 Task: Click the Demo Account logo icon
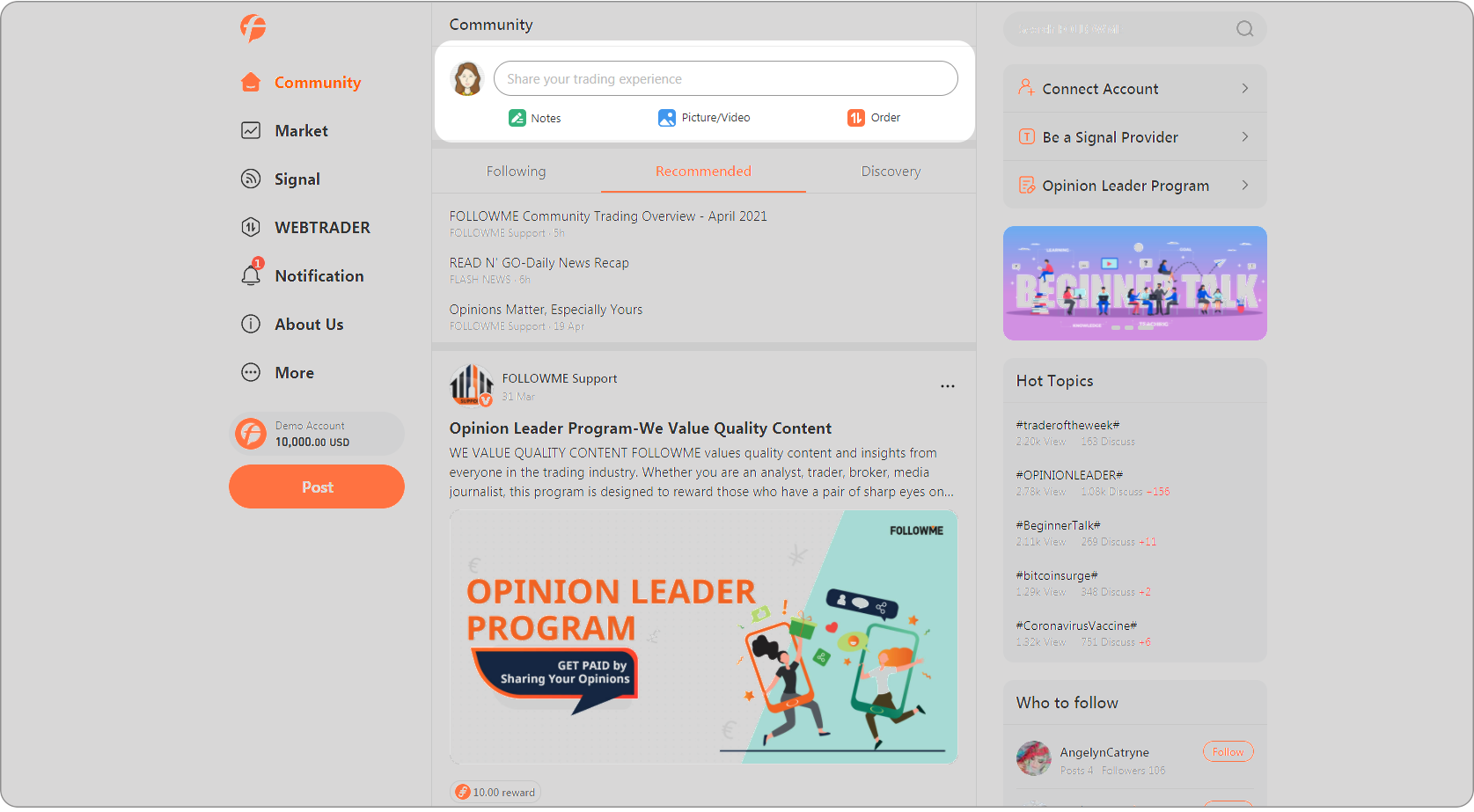coord(251,434)
